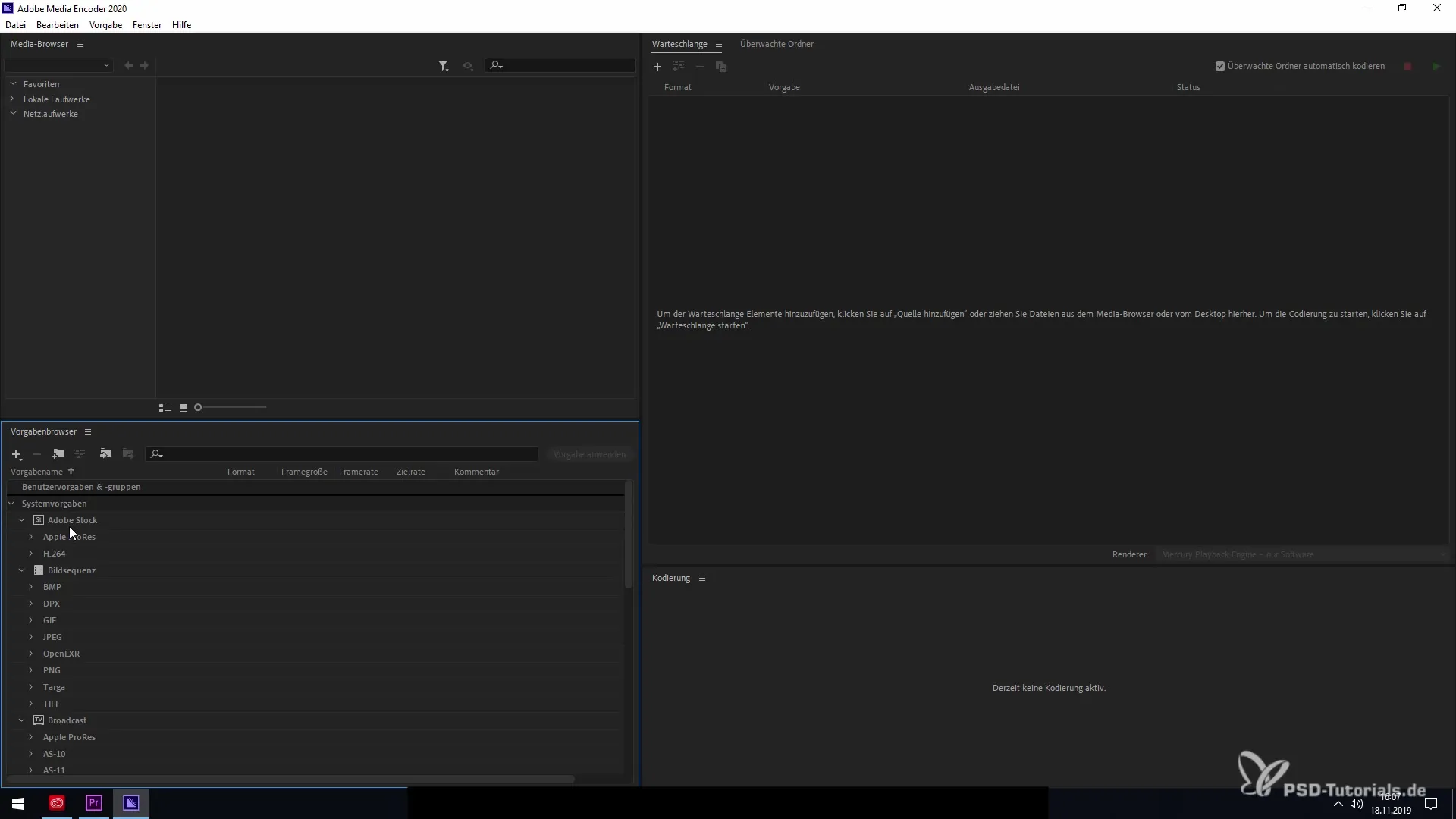Viewport: 1456px width, 819px height.
Task: Click the Adobe Stock St group icon
Action: [39, 520]
